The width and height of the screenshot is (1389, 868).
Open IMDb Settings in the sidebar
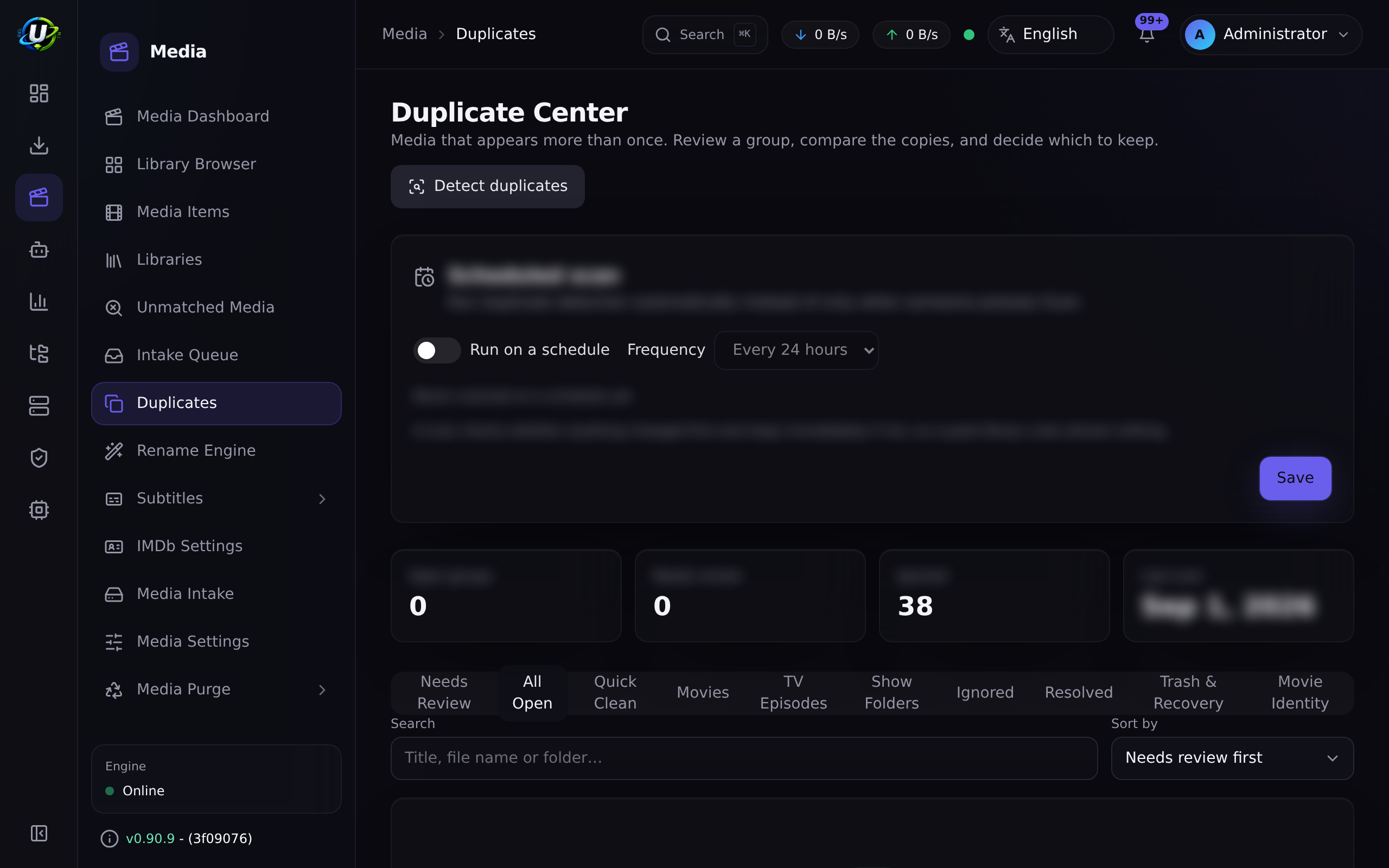216,546
